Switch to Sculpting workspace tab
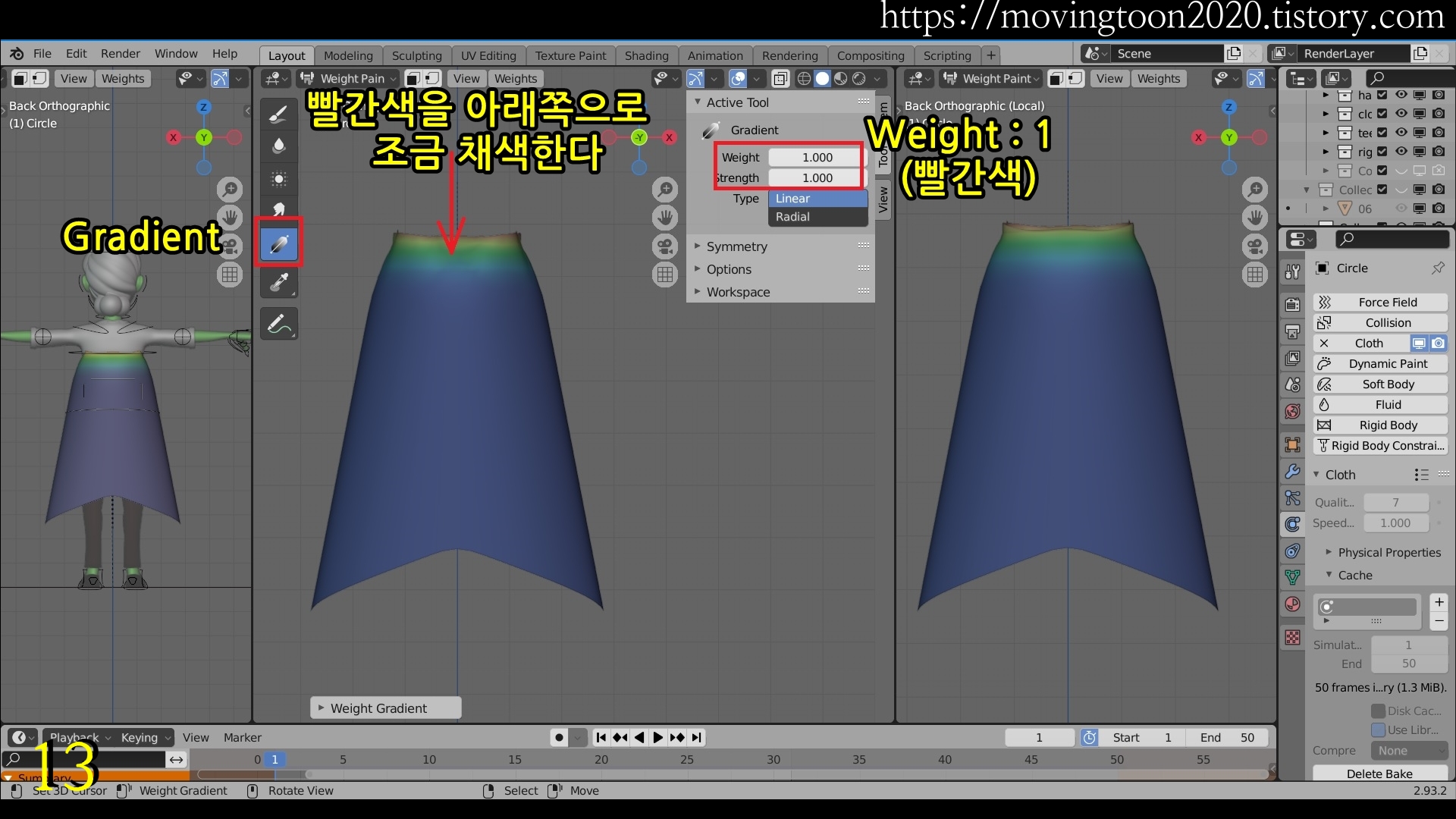The width and height of the screenshot is (1456, 819). pyautogui.click(x=416, y=55)
